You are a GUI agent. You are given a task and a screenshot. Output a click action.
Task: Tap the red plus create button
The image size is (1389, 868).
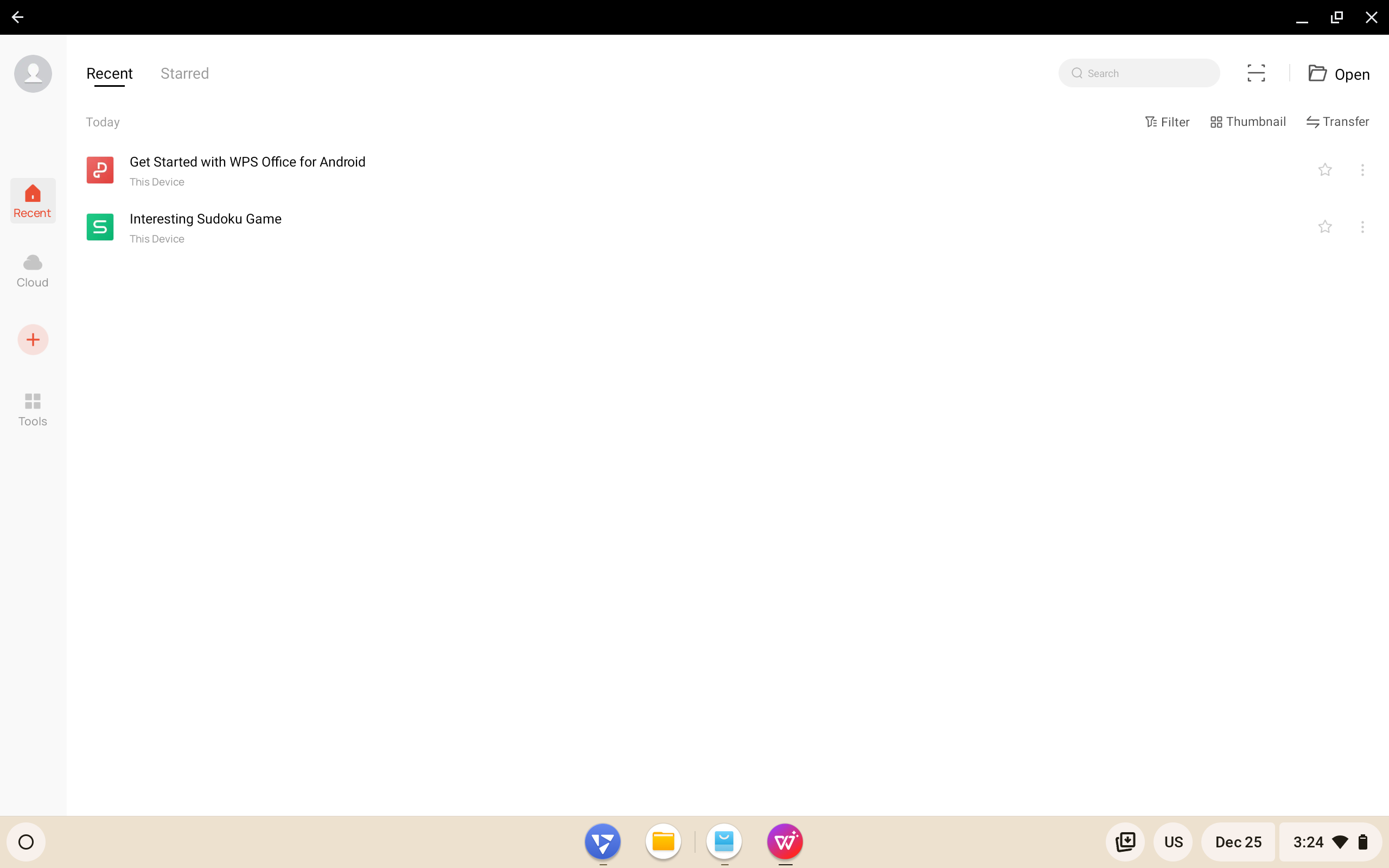point(33,340)
